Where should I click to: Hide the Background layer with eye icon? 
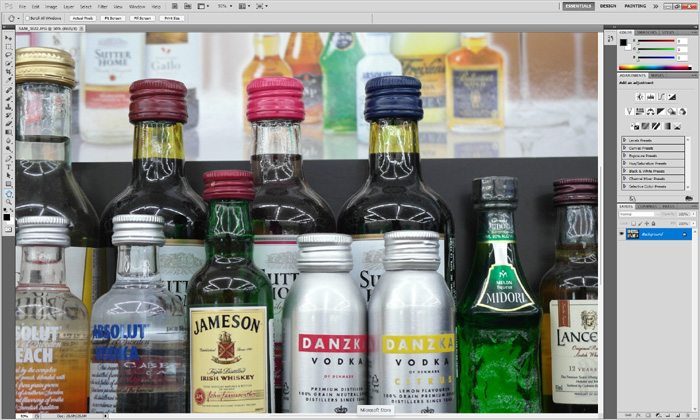(x=621, y=234)
